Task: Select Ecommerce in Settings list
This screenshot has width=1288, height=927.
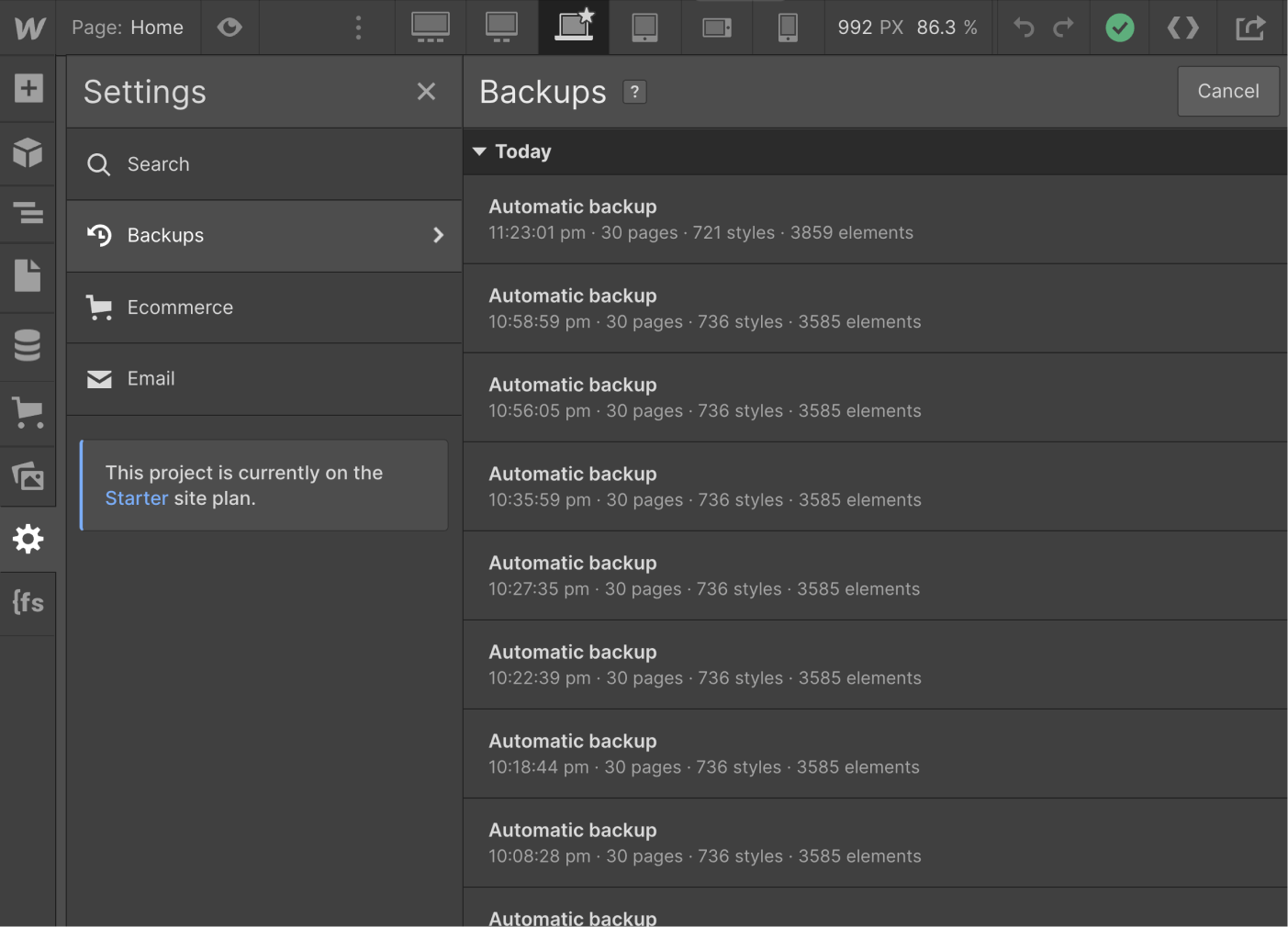Action: click(x=264, y=307)
